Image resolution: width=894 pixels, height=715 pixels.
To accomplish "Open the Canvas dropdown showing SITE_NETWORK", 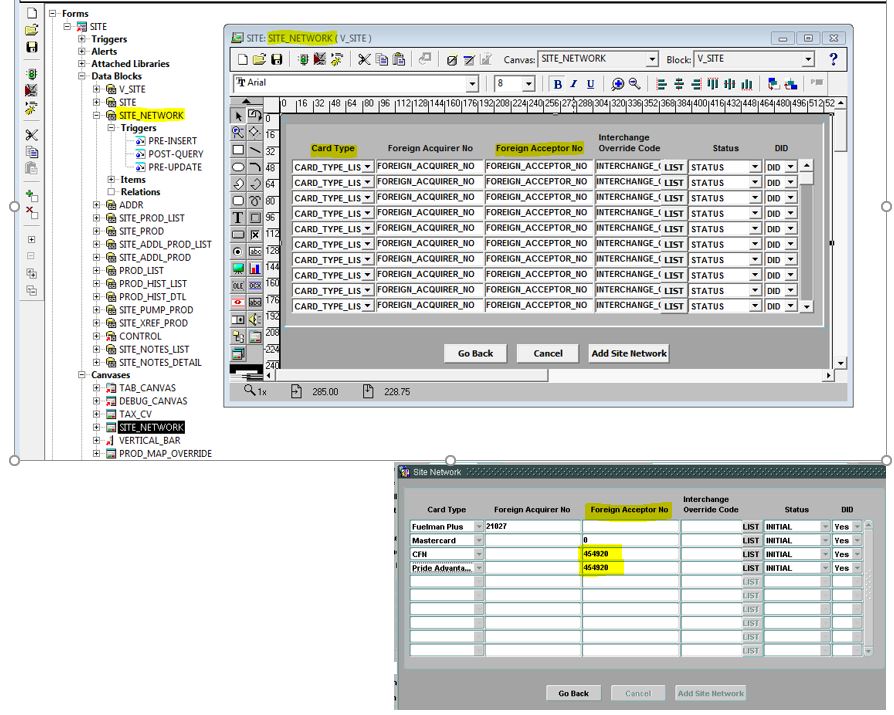I will tap(652, 60).
